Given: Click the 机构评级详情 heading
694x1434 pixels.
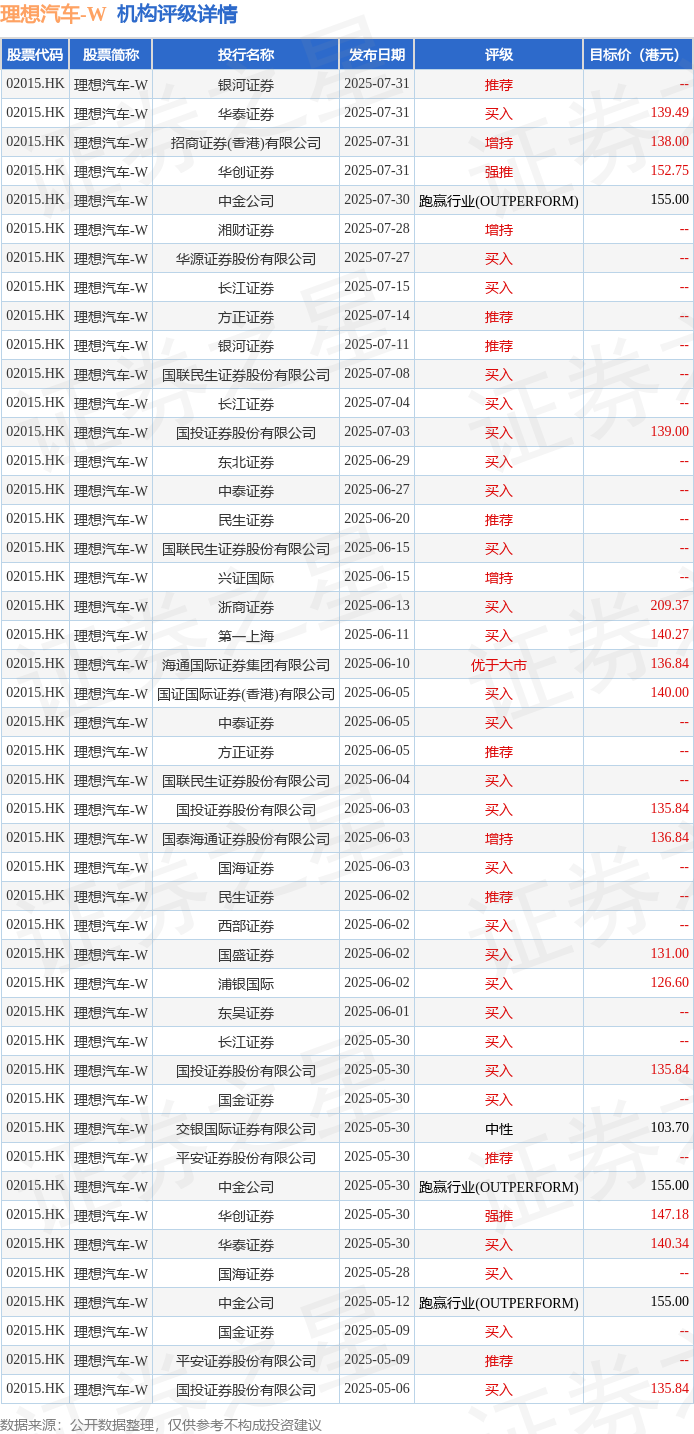Looking at the screenshot, I should pos(177,15).
